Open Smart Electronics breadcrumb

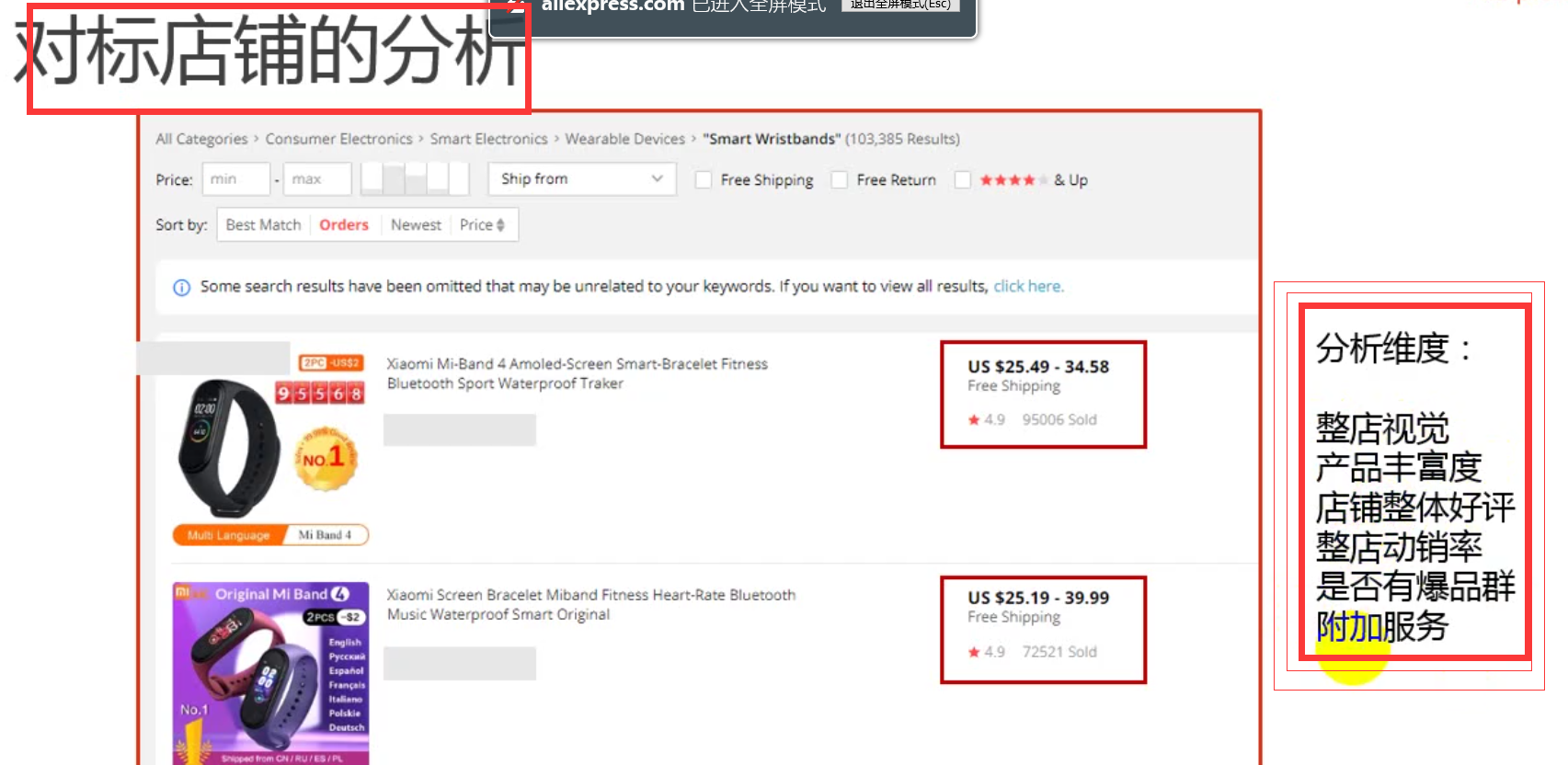pos(488,139)
